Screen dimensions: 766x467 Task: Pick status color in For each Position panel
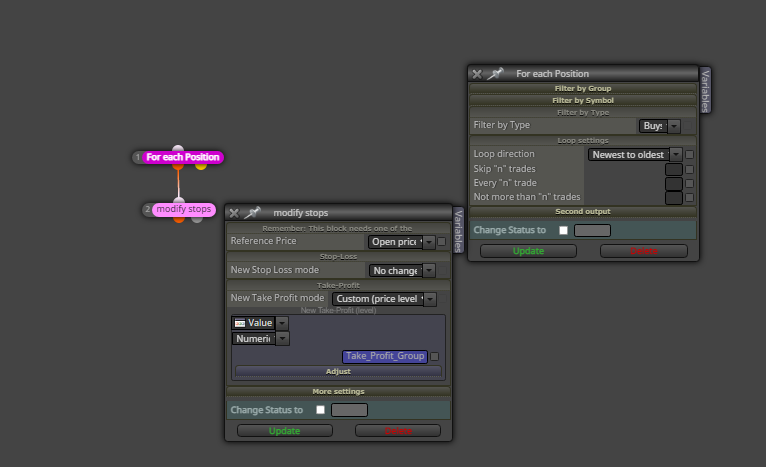tap(592, 231)
